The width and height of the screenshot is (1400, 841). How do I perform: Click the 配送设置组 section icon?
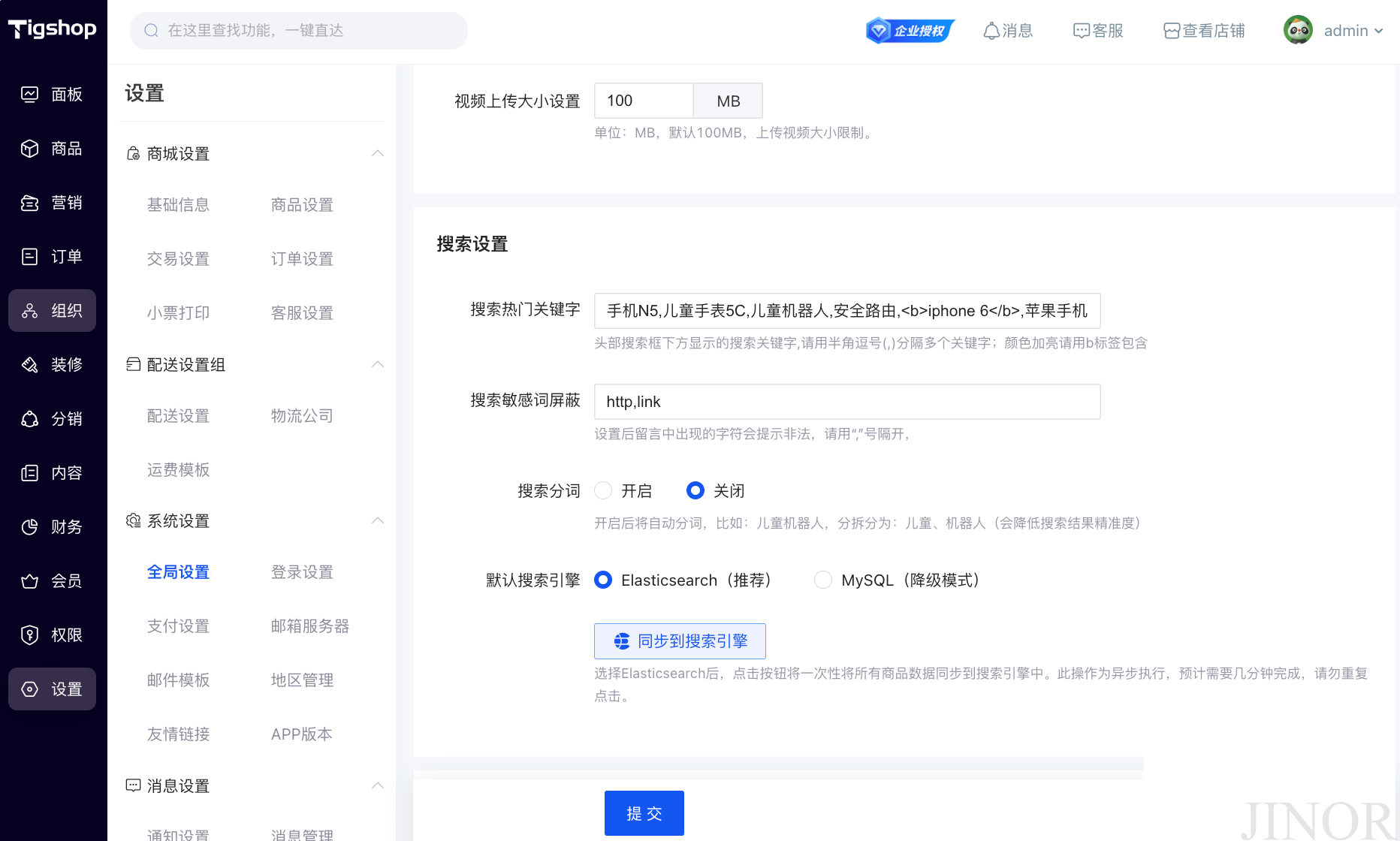133,364
